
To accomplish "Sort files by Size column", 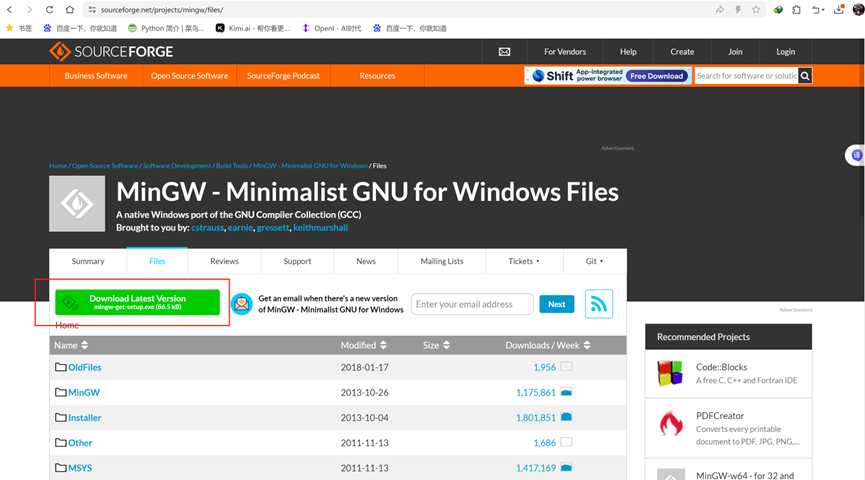I will click(x=436, y=345).
